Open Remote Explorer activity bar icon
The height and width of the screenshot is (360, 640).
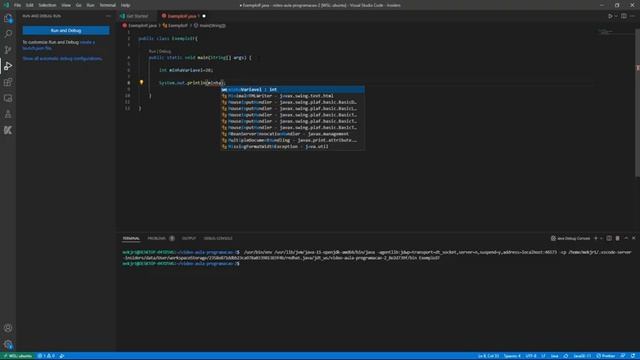(8, 98)
